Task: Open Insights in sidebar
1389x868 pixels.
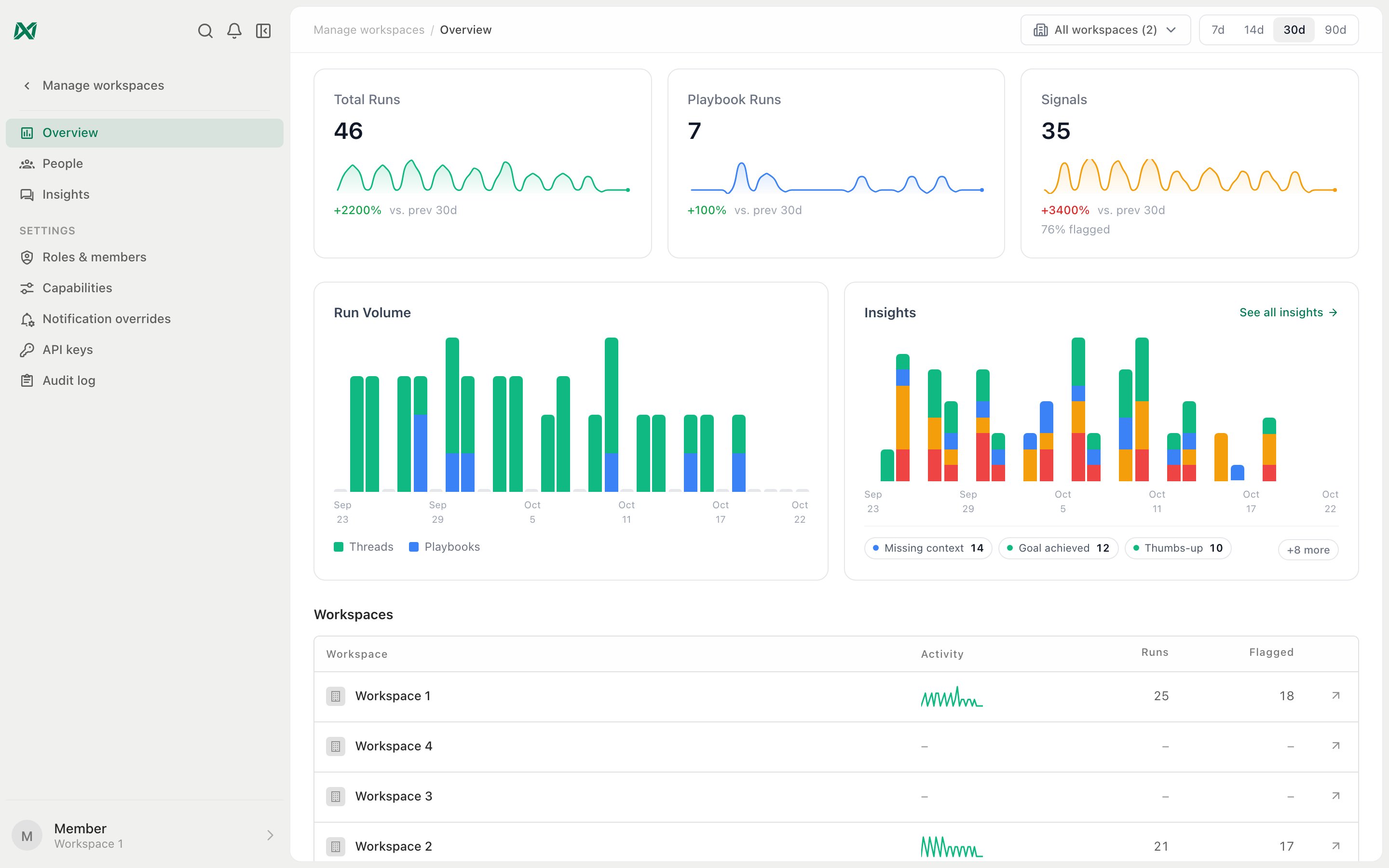Action: (x=145, y=195)
